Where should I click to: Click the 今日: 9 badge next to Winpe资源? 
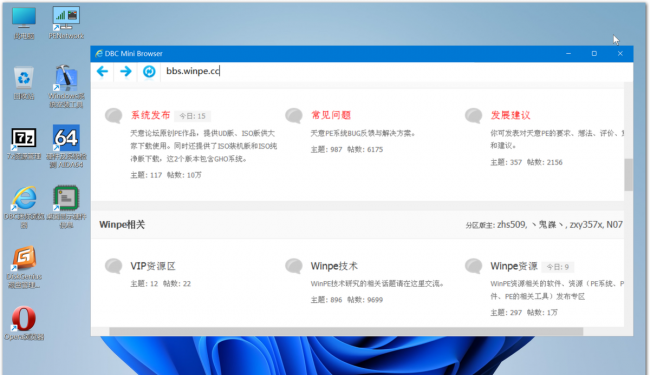click(x=558, y=267)
